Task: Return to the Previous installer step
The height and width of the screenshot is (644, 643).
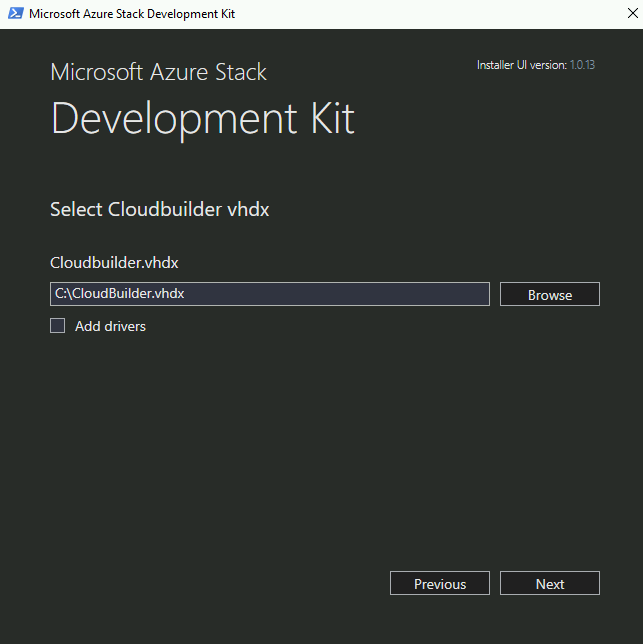Action: coord(440,583)
